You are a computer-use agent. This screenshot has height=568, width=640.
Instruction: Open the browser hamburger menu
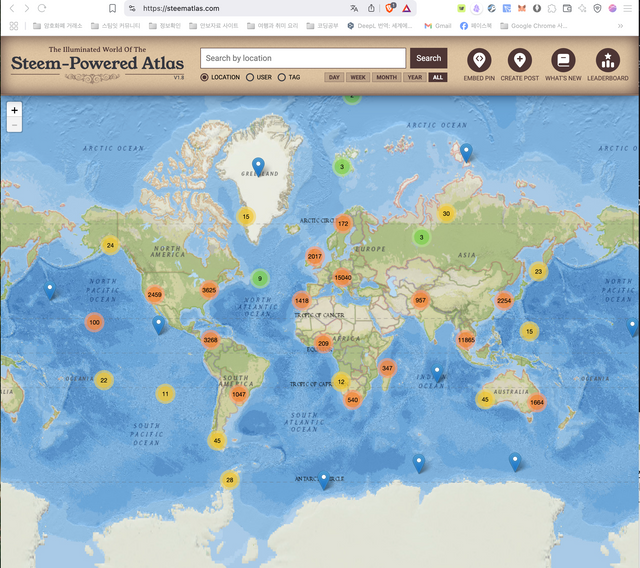pos(627,8)
